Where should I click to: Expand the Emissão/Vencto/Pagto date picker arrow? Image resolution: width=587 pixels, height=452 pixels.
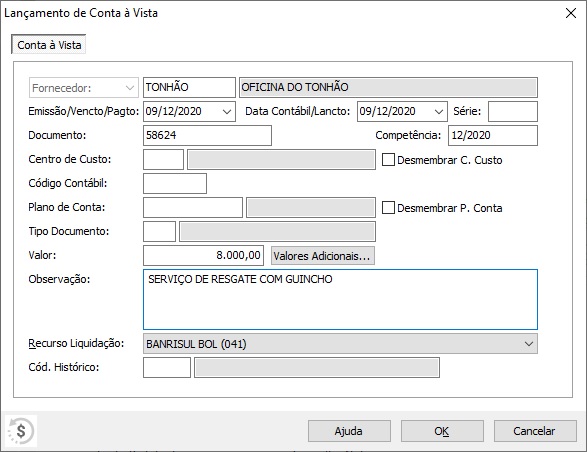pyautogui.click(x=227, y=112)
